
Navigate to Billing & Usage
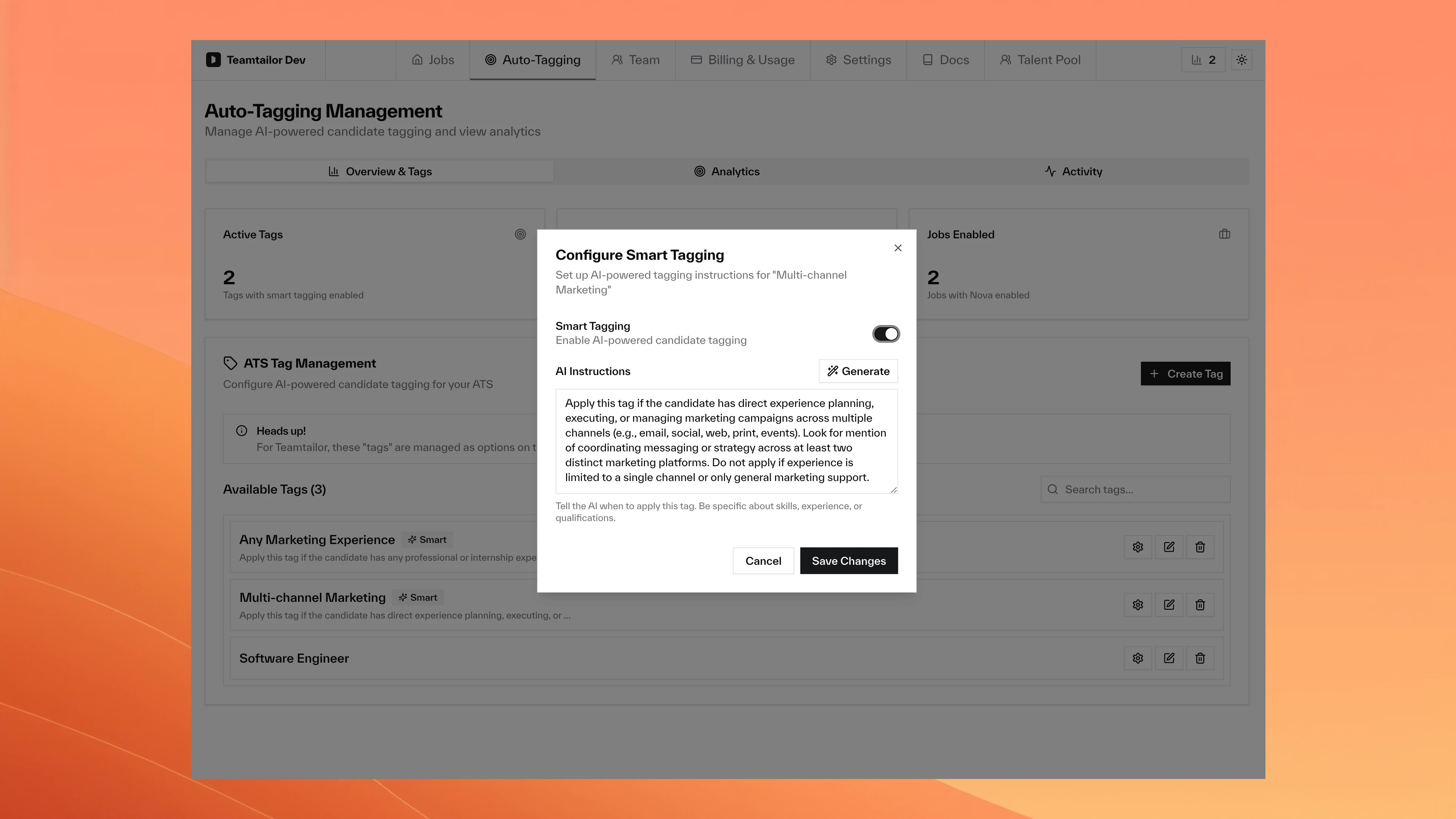[743, 59]
